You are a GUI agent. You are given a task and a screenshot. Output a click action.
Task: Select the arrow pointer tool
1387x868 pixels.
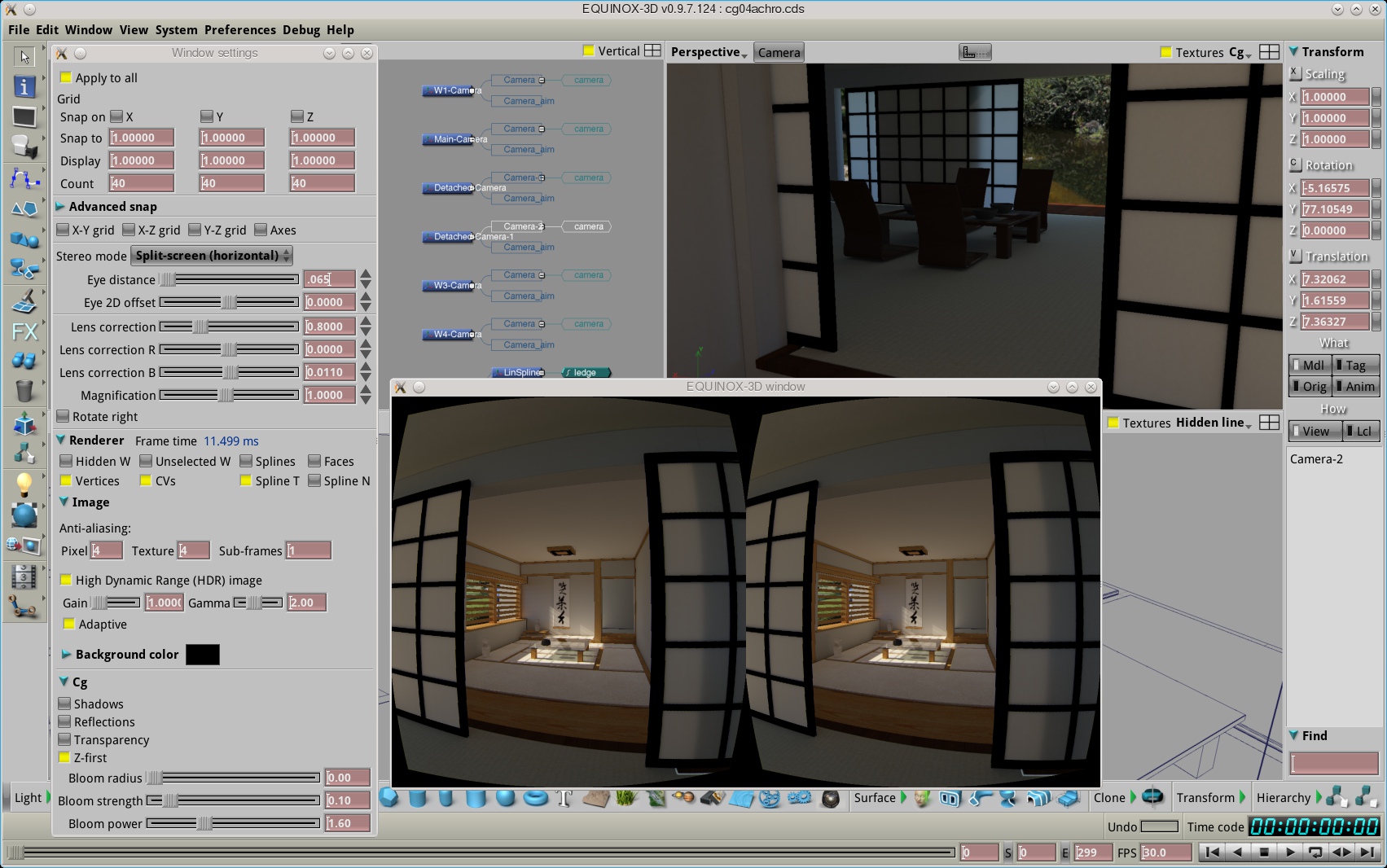coord(24,56)
